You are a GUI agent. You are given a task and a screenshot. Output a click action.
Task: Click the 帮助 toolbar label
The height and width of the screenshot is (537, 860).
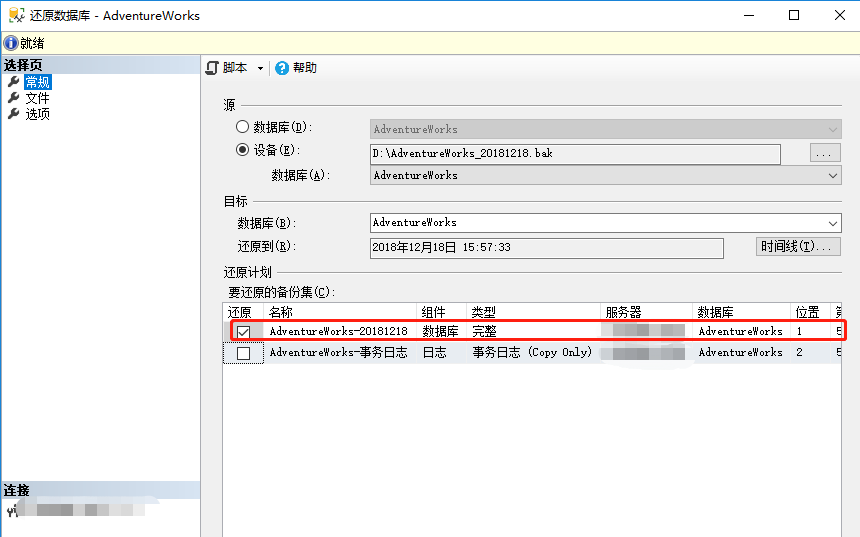305,68
